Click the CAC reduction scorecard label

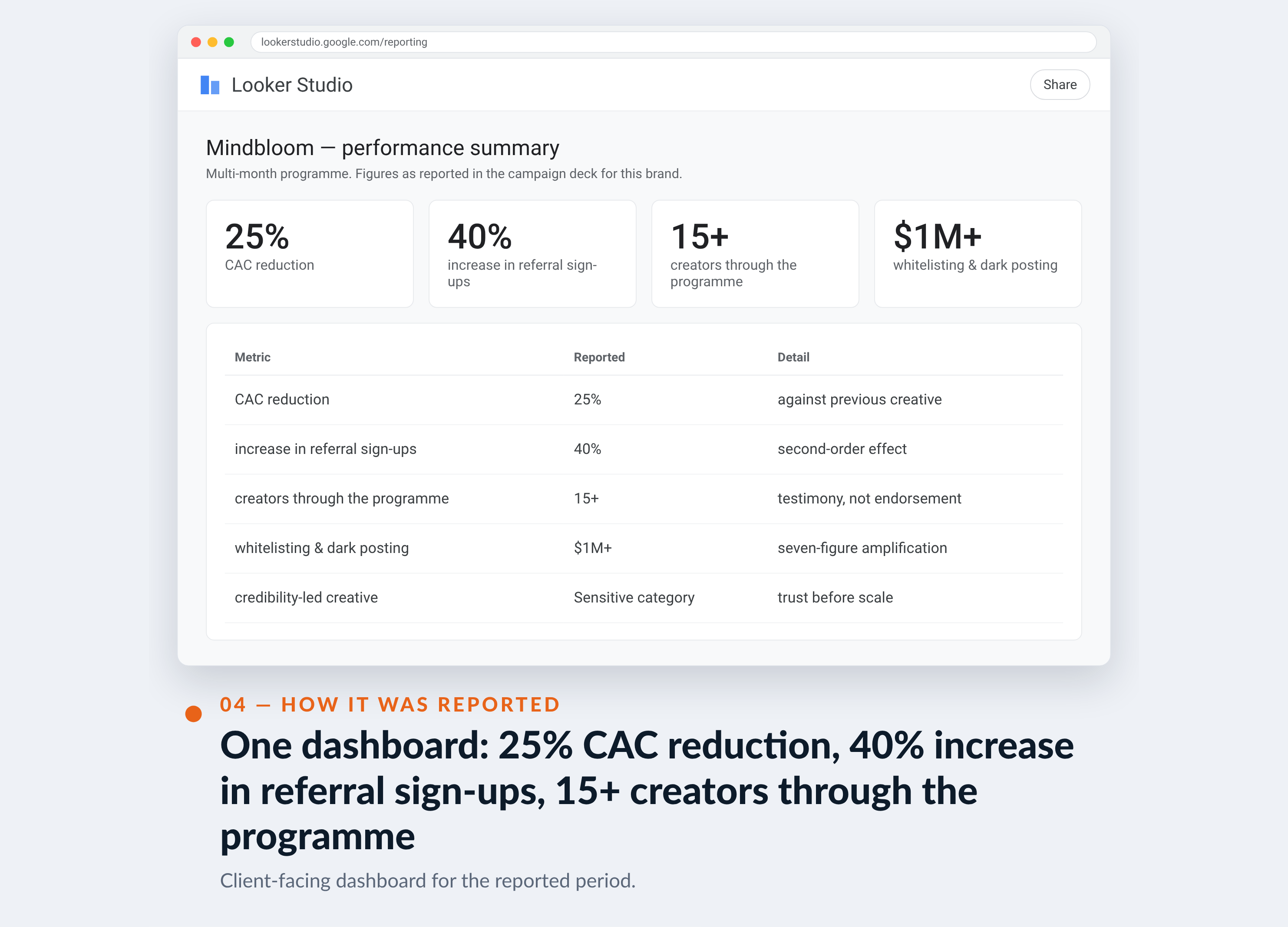coord(269,265)
